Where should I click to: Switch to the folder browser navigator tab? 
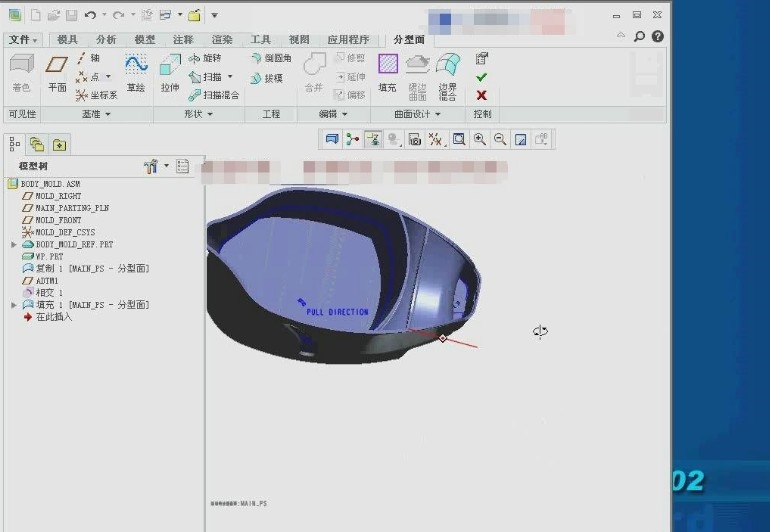click(37, 144)
